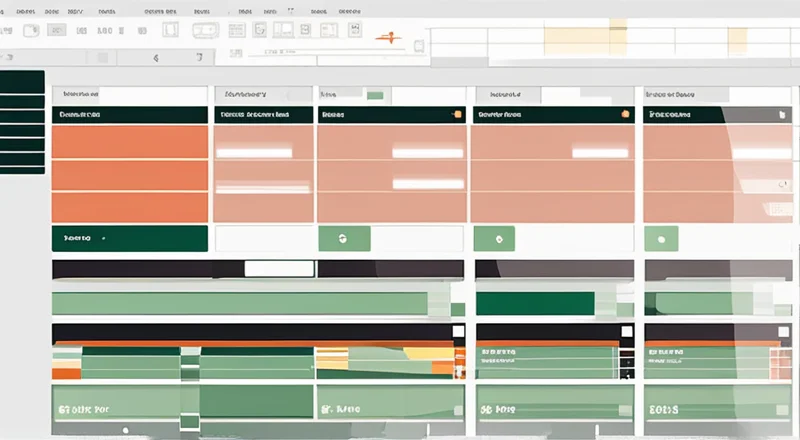
Task: Toggle the white checkbox in the fourth column's lower dark bar
Action: click(626, 331)
